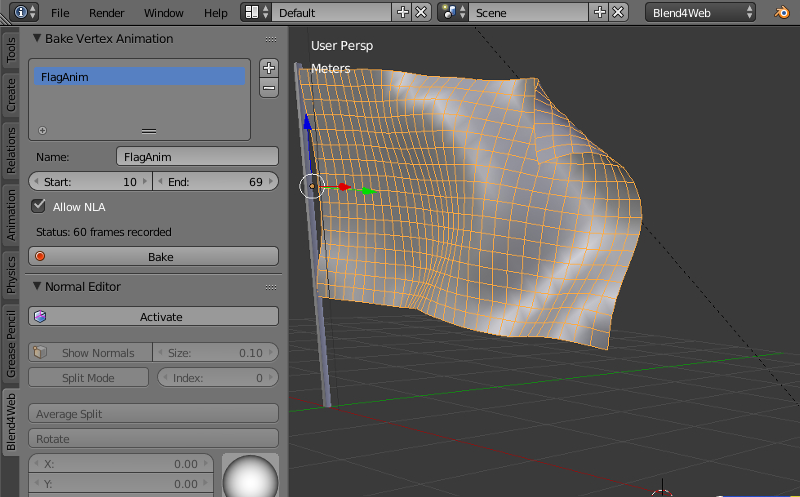Viewport: 800px width, 497px height.
Task: Delete the current Scene
Action: point(618,12)
